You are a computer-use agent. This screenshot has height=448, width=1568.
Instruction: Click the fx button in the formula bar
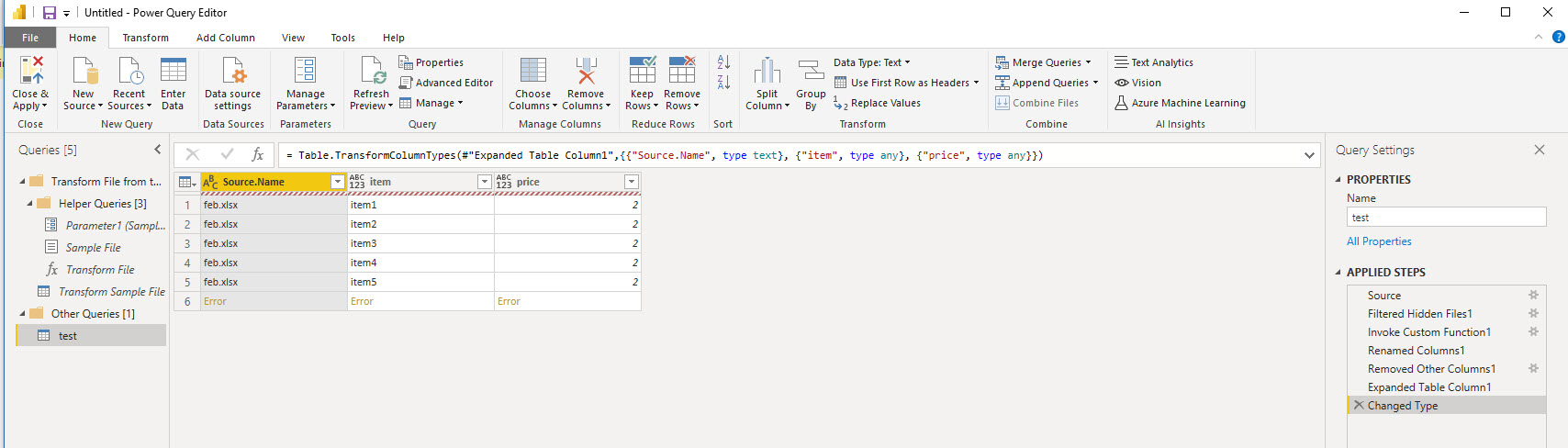coord(258,154)
